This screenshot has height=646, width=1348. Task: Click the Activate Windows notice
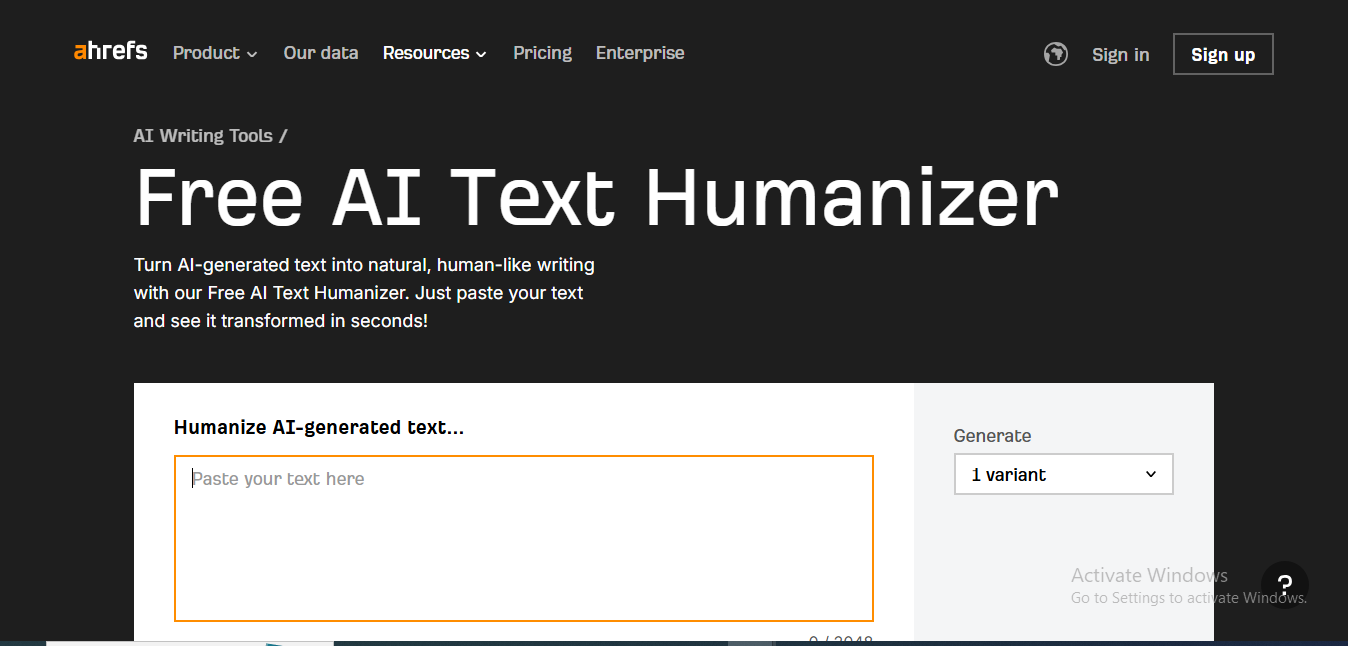point(1148,575)
